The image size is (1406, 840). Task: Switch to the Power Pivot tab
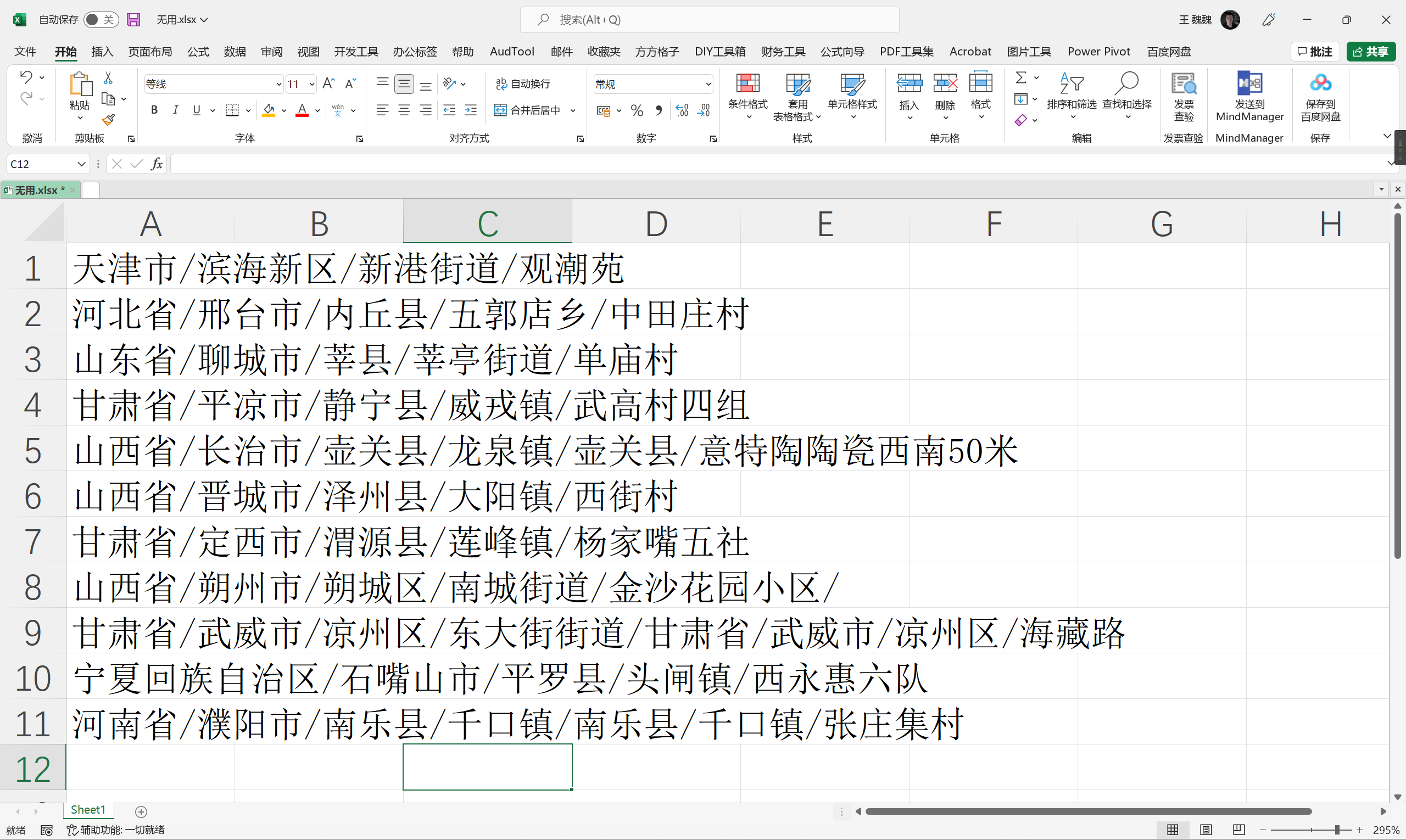(x=1098, y=52)
